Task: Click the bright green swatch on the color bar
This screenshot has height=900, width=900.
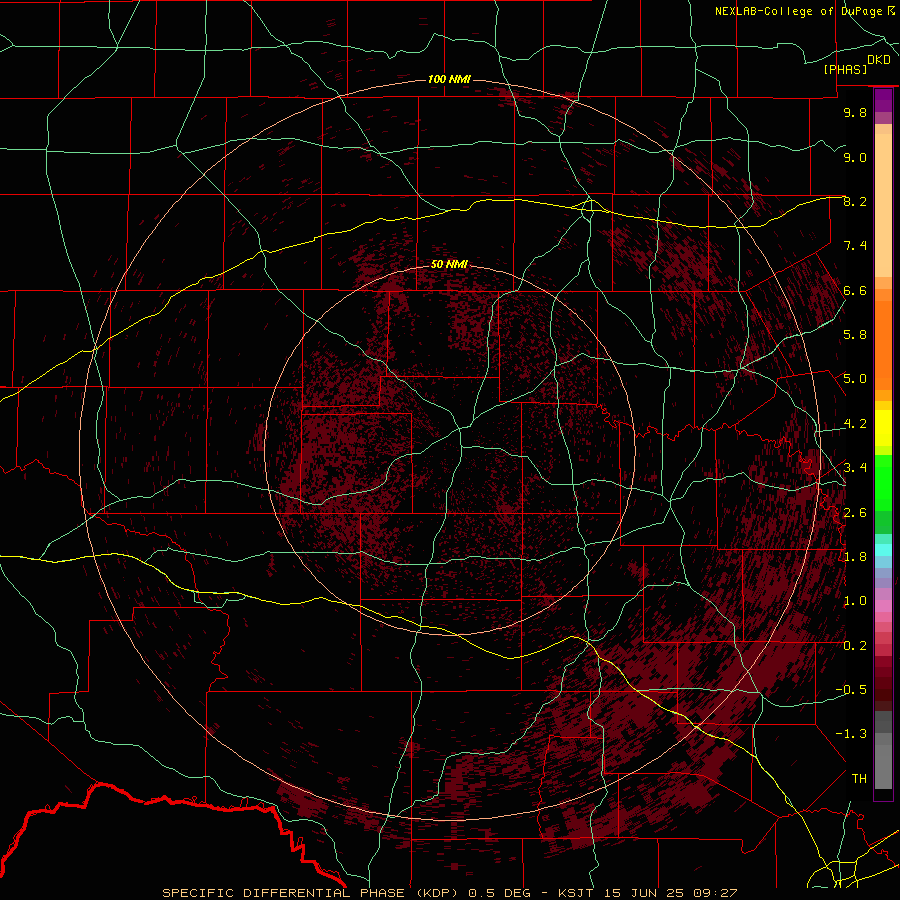Action: coord(883,483)
